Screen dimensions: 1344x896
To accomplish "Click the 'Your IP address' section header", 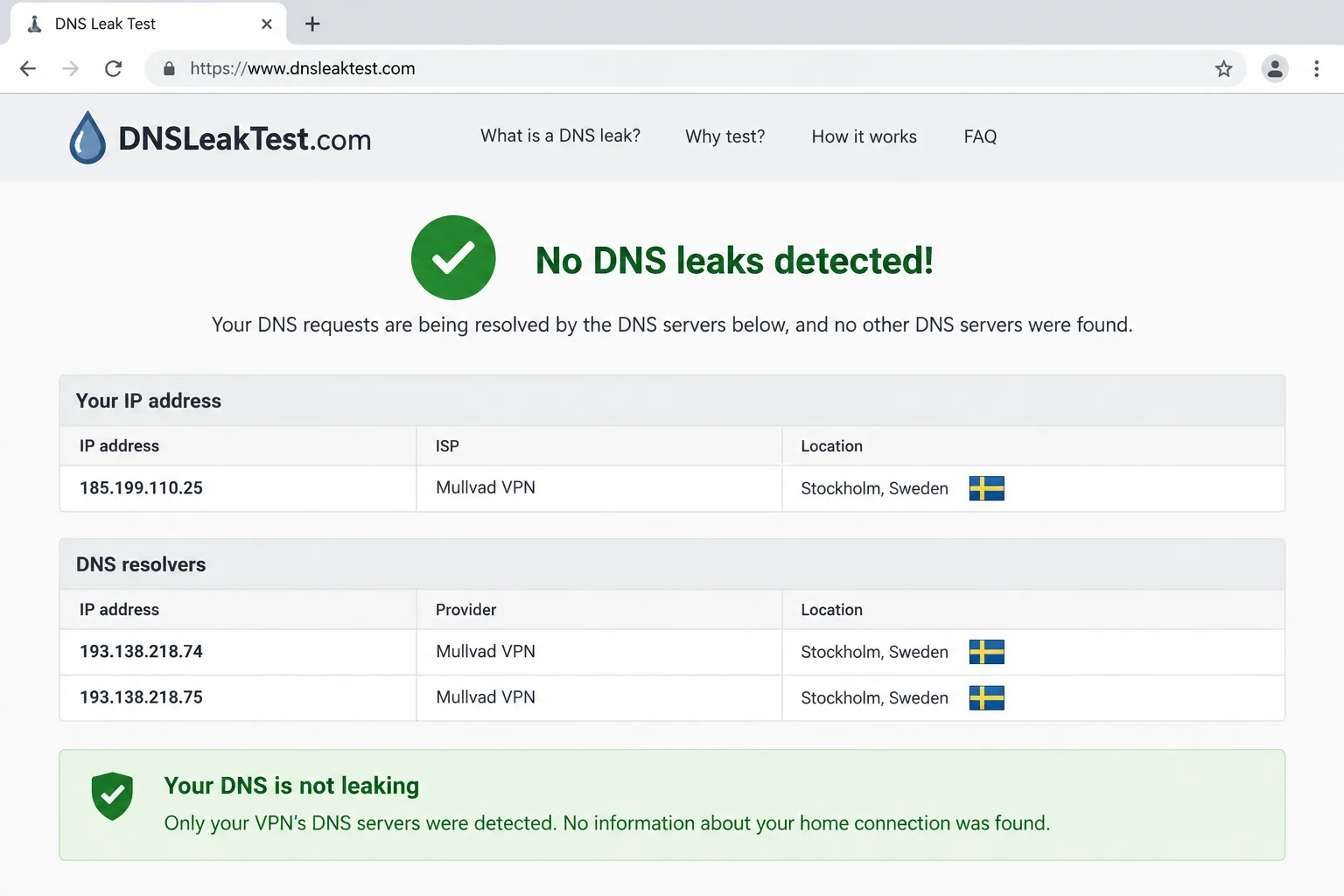I will pyautogui.click(x=672, y=401).
